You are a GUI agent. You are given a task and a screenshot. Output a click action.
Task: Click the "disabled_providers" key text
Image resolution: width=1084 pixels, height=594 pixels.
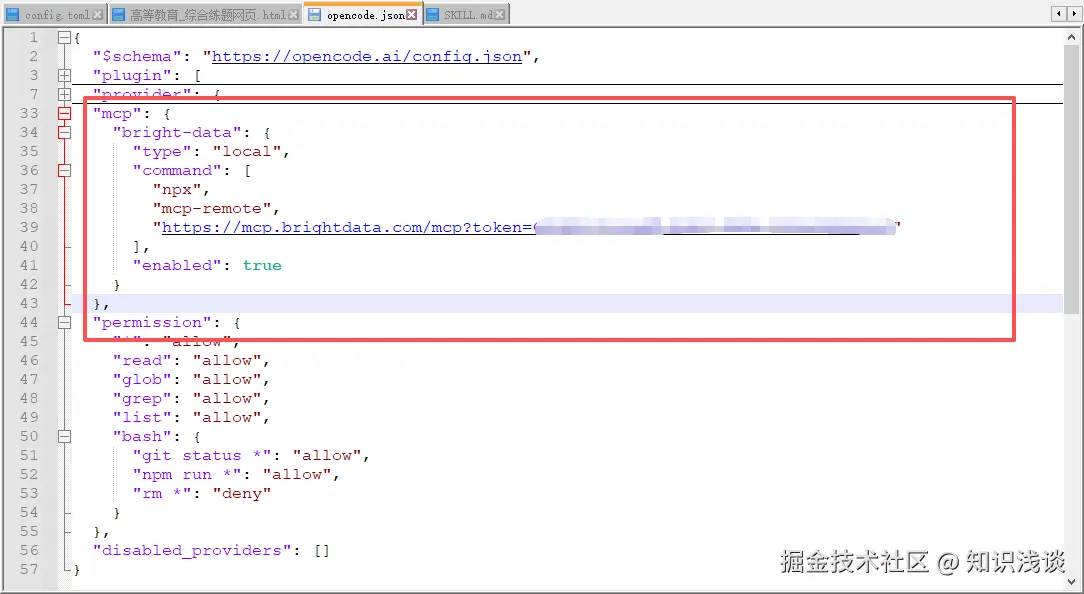tap(192, 550)
